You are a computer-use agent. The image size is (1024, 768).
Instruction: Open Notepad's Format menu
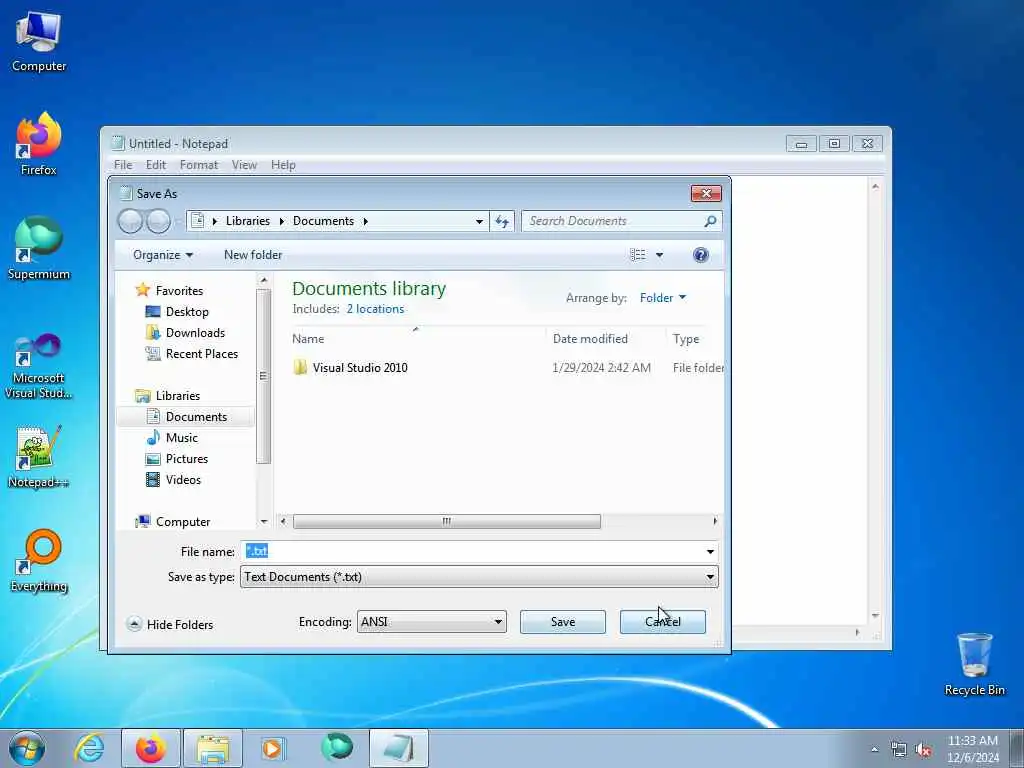pos(199,165)
